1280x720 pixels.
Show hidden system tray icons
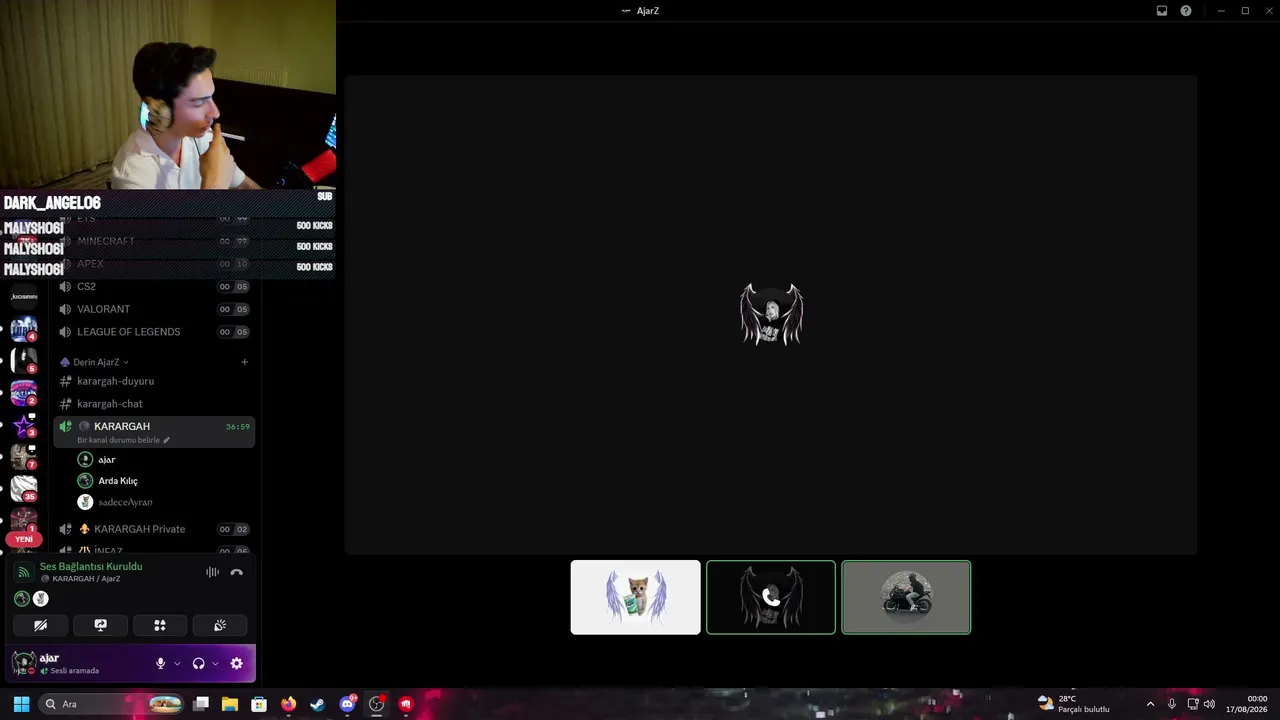[x=1150, y=704]
